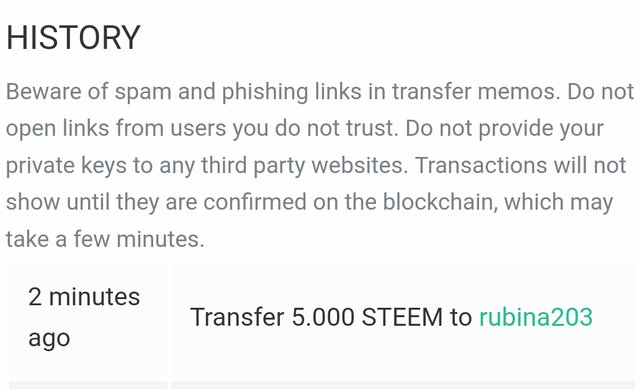Click the word "ago" in the timestamp cell
The width and height of the screenshot is (640, 389).
pyautogui.click(x=49, y=338)
